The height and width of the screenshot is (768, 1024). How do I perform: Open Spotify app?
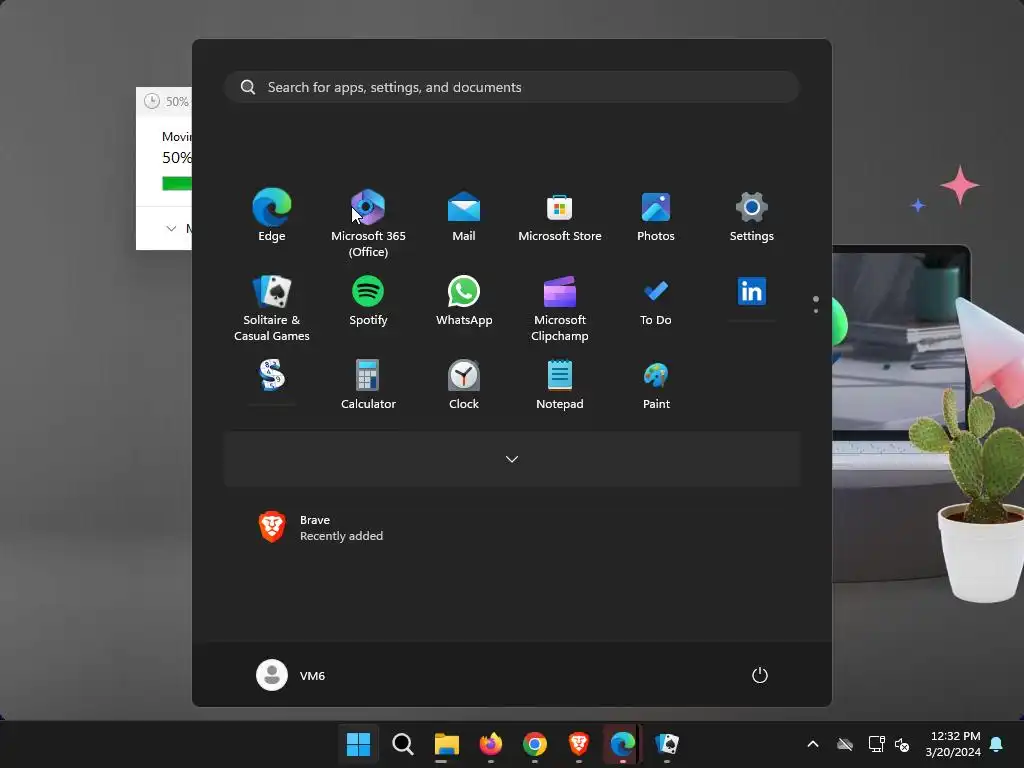click(x=368, y=300)
